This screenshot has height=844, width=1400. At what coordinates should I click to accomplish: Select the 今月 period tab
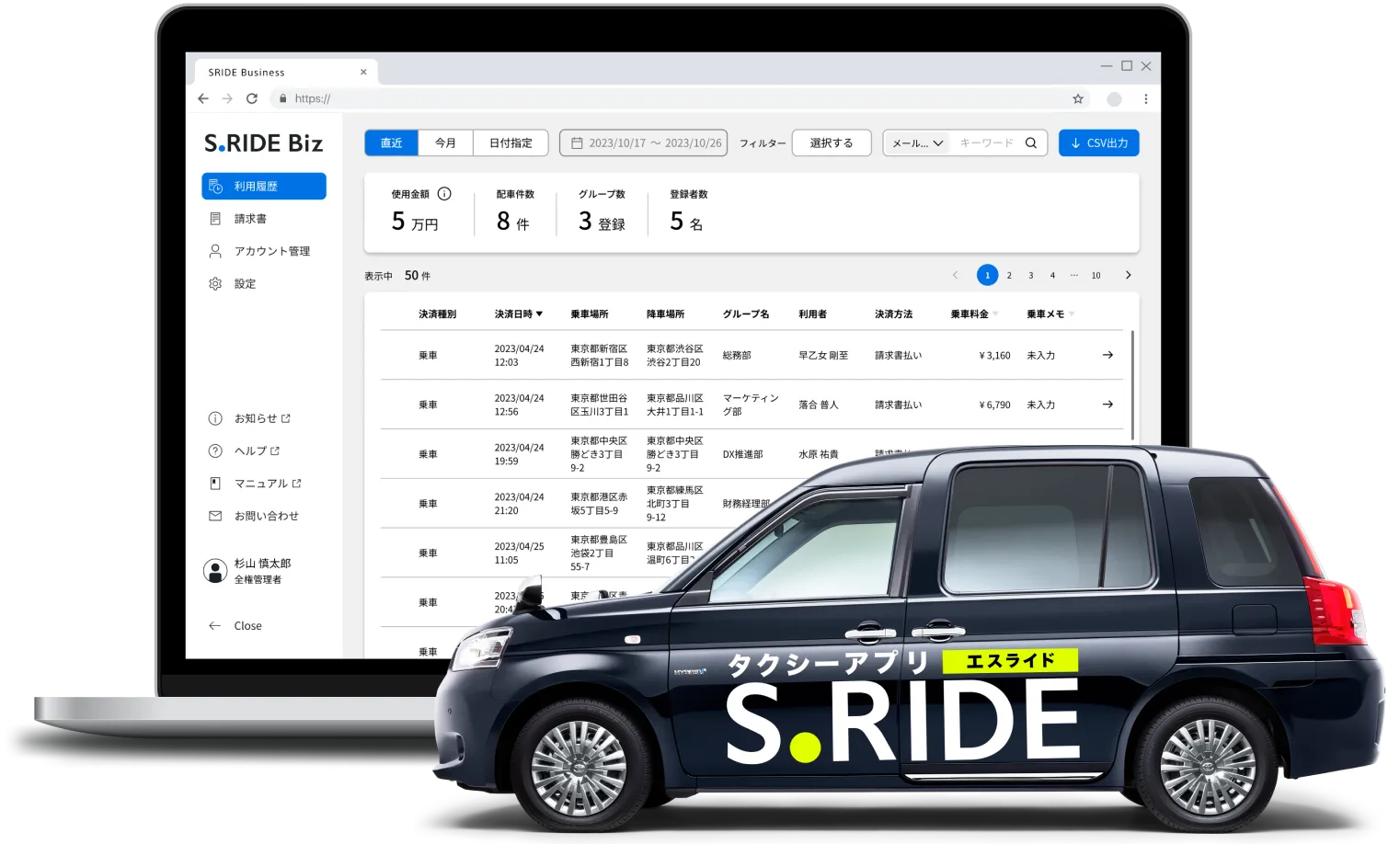click(446, 143)
